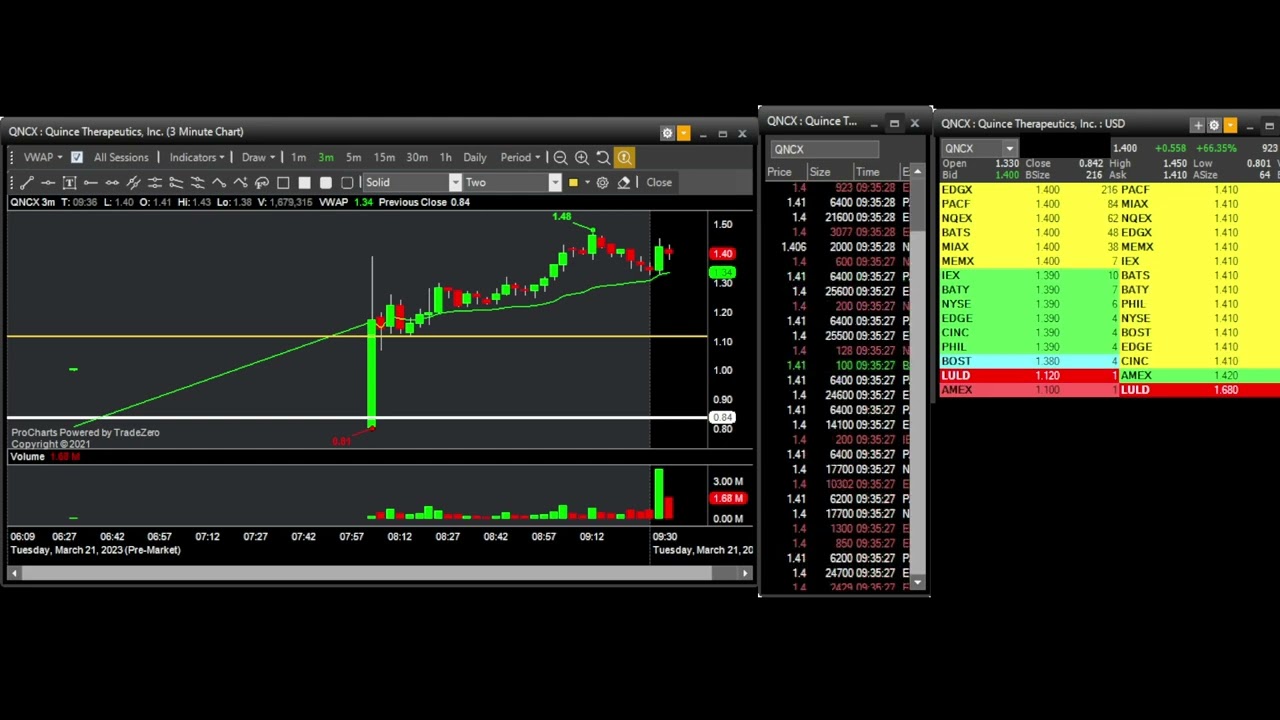The width and height of the screenshot is (1280, 720).
Task: Maximize the time and sales window
Action: [894, 122]
